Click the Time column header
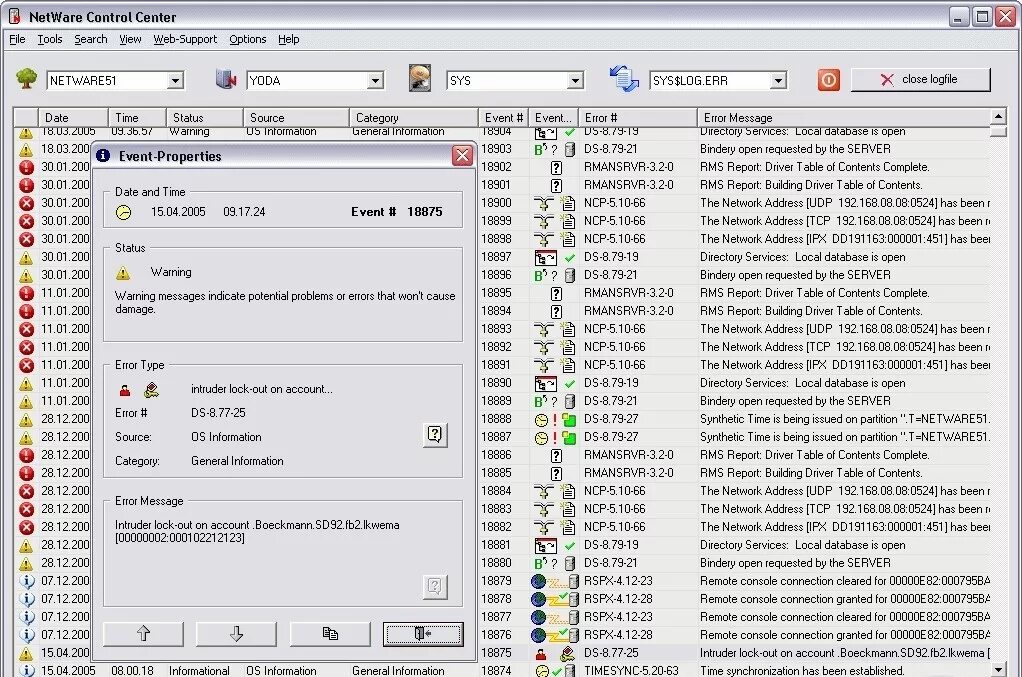Image resolution: width=1022 pixels, height=677 pixels. pos(137,118)
